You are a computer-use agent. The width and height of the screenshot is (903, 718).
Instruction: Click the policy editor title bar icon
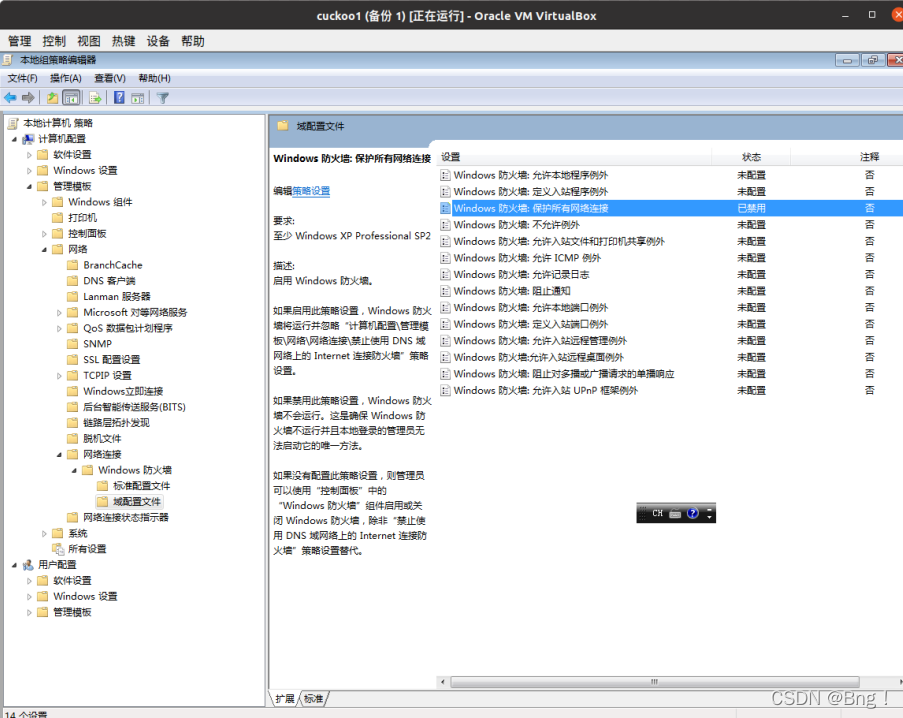click(7, 60)
